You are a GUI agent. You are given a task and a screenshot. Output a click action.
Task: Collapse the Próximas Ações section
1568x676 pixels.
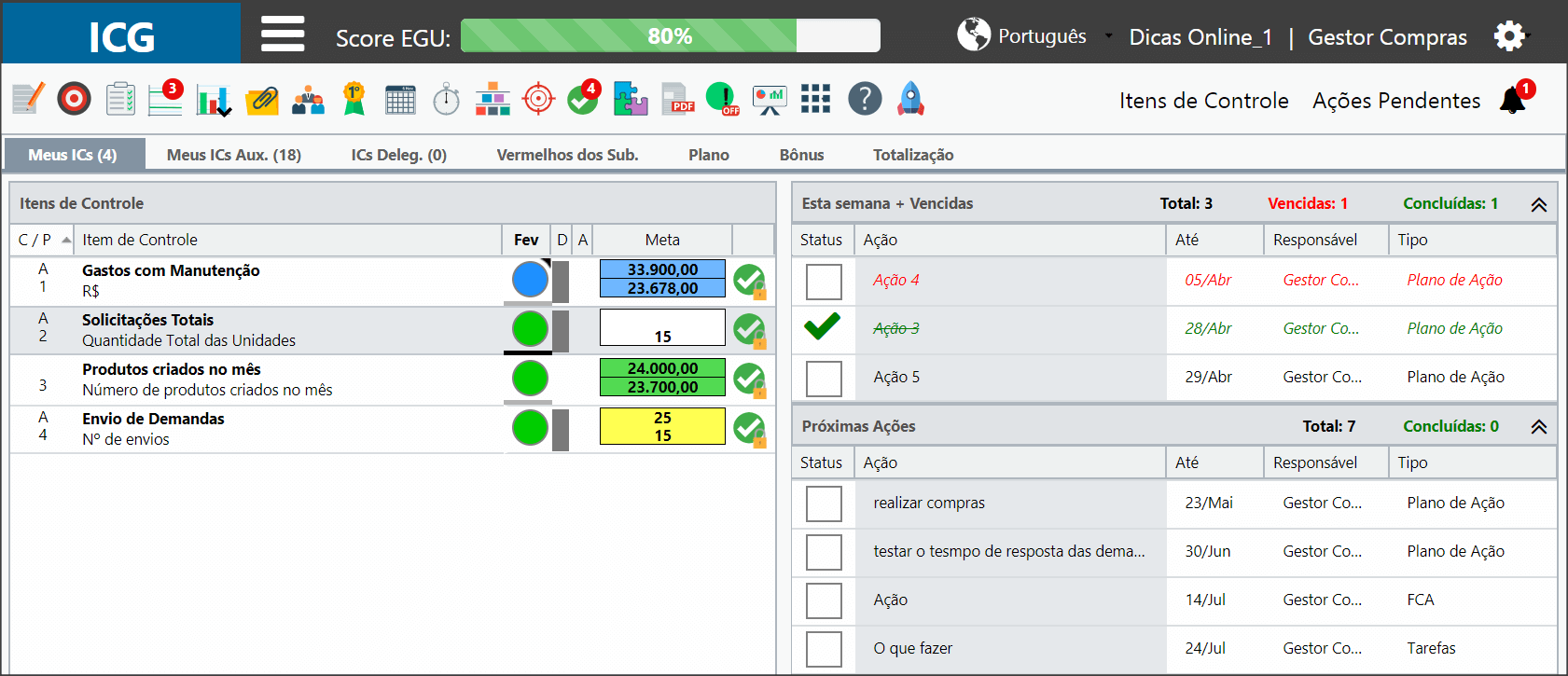click(x=1539, y=426)
